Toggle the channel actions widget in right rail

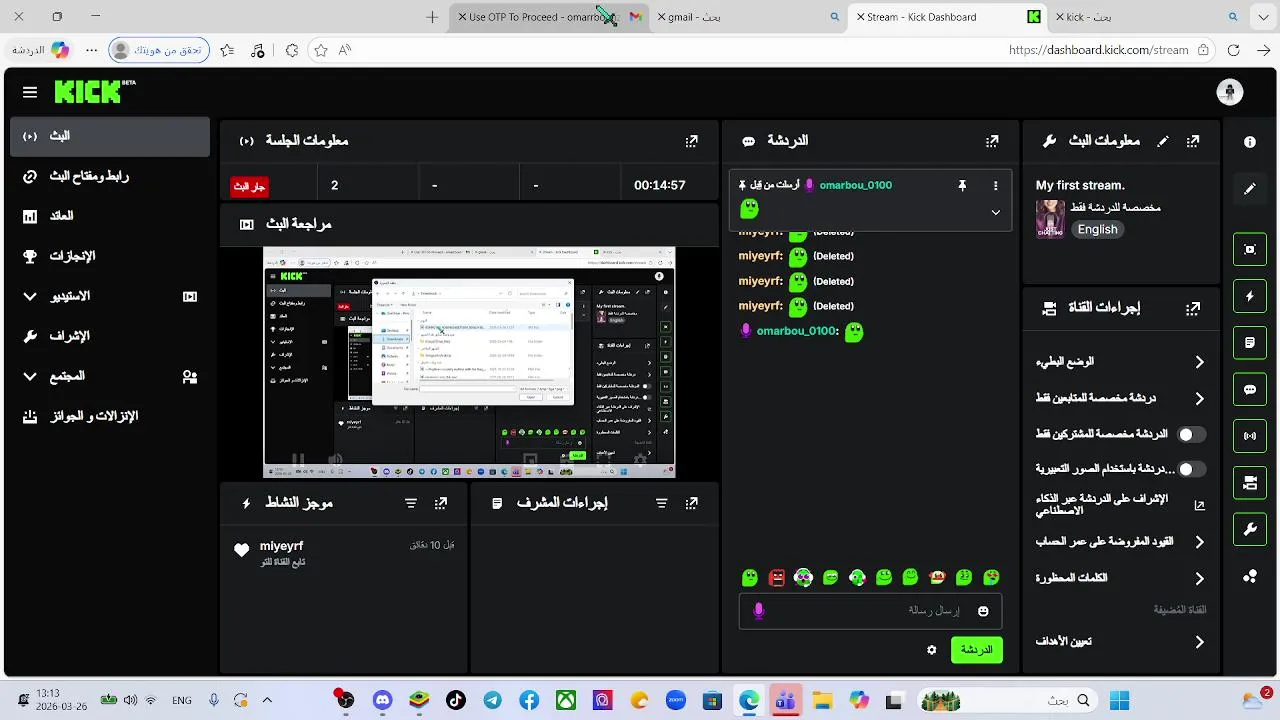point(1250,483)
